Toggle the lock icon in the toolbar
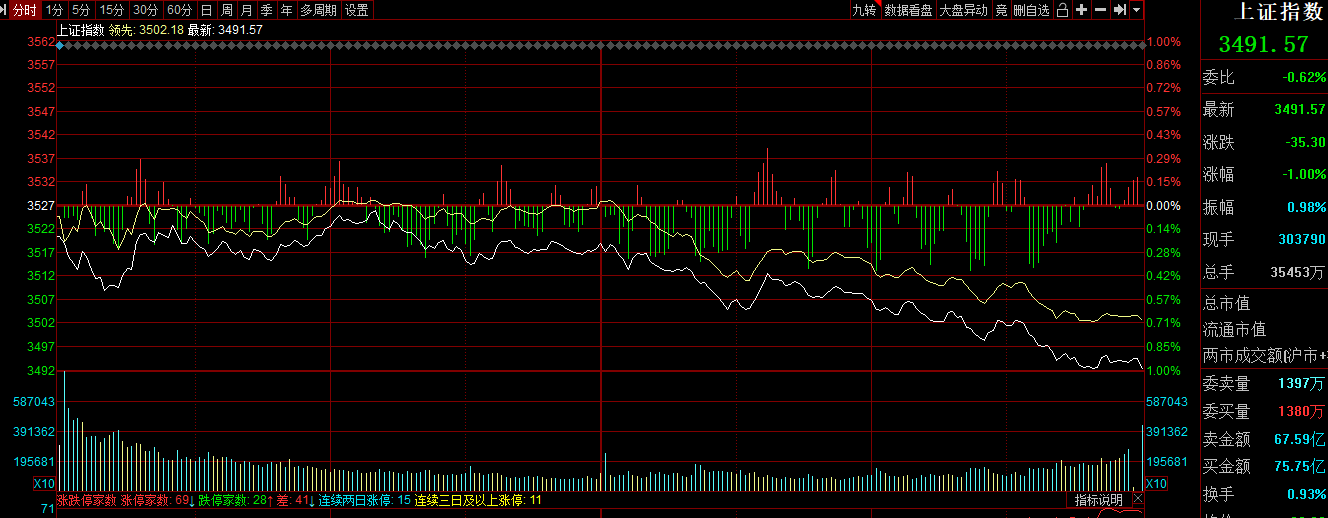1328x518 pixels. pyautogui.click(x=1063, y=10)
